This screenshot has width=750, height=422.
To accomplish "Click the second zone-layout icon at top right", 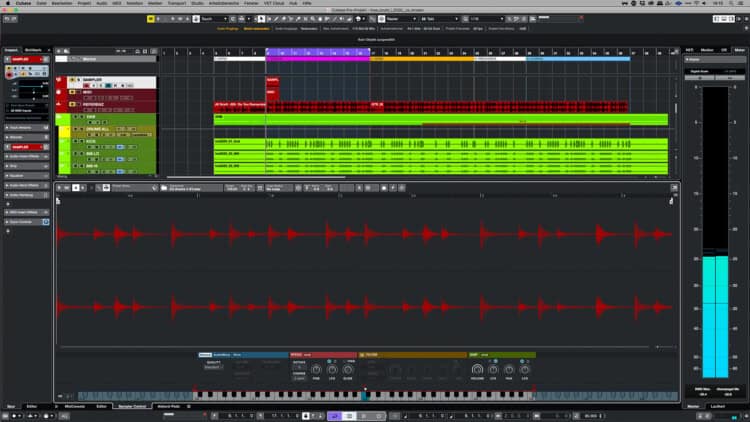I will point(724,19).
